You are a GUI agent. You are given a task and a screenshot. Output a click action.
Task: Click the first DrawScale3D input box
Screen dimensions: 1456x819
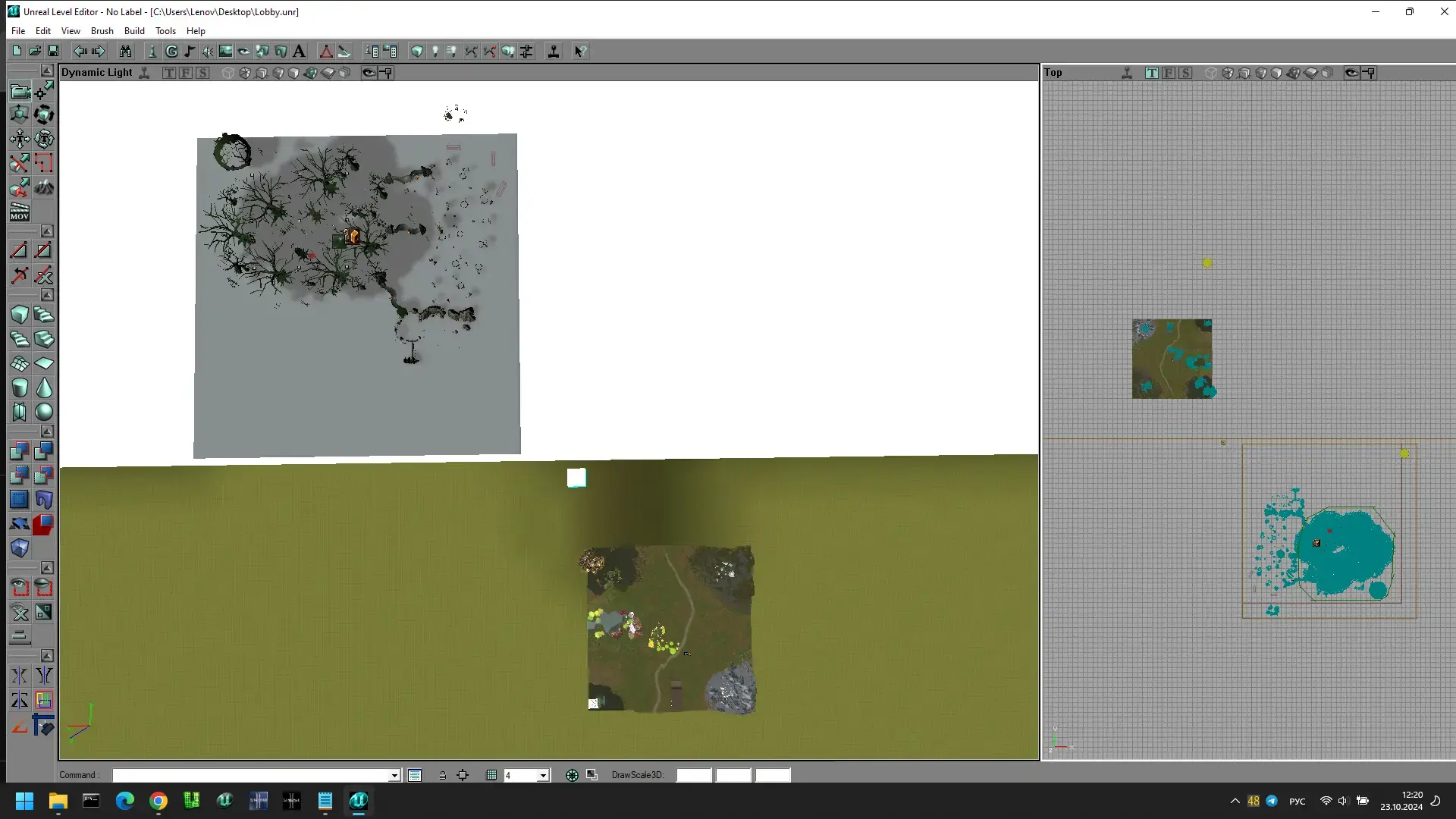point(694,775)
